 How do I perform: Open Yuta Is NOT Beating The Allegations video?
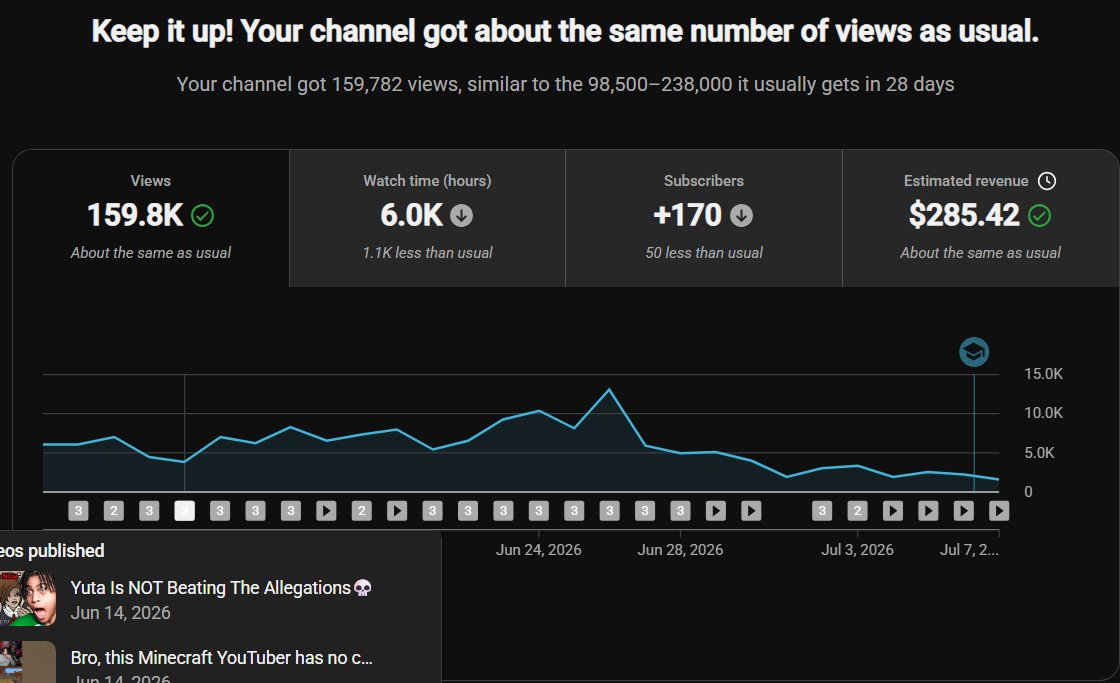[221, 588]
